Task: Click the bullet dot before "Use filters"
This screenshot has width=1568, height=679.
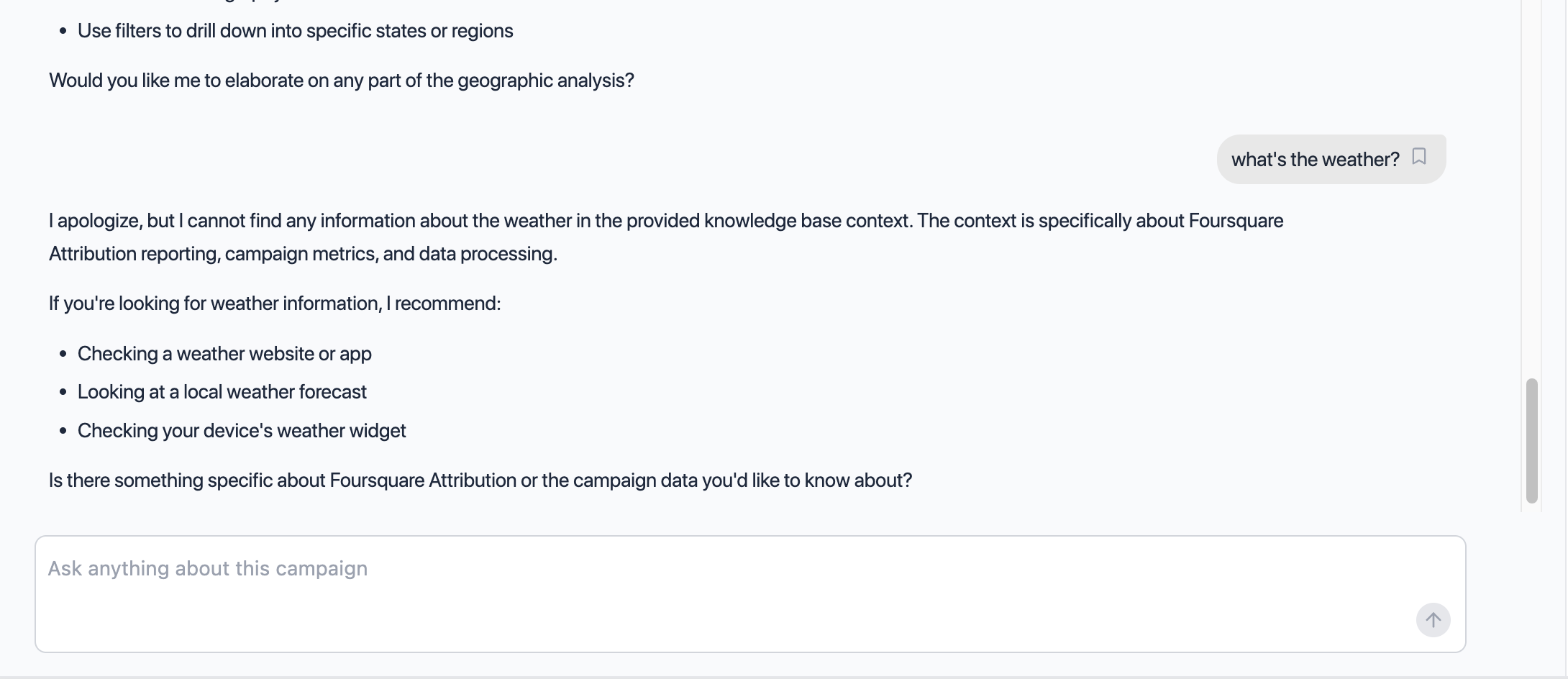Action: (63, 31)
